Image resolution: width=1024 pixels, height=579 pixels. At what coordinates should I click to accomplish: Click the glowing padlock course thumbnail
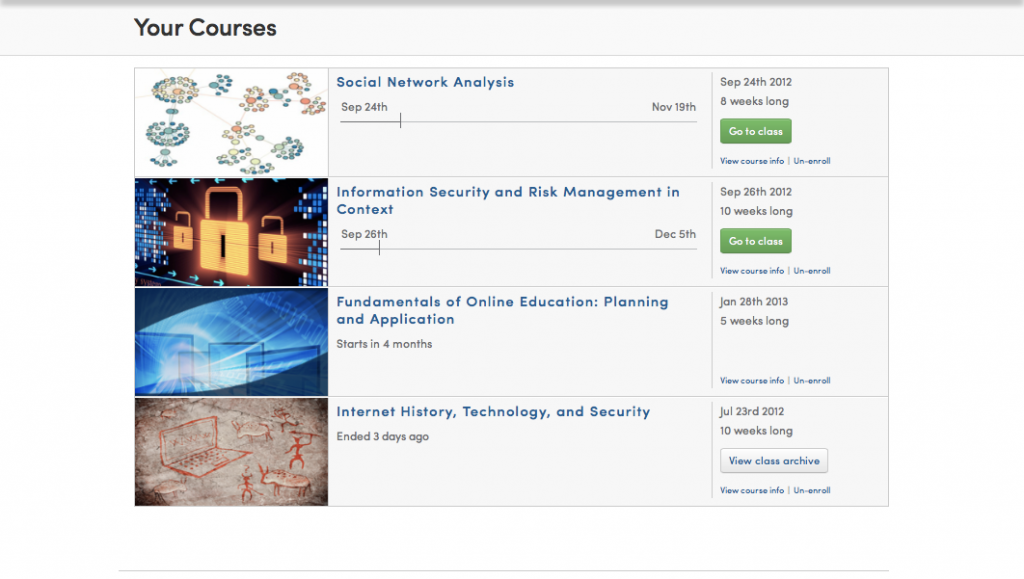pos(230,231)
